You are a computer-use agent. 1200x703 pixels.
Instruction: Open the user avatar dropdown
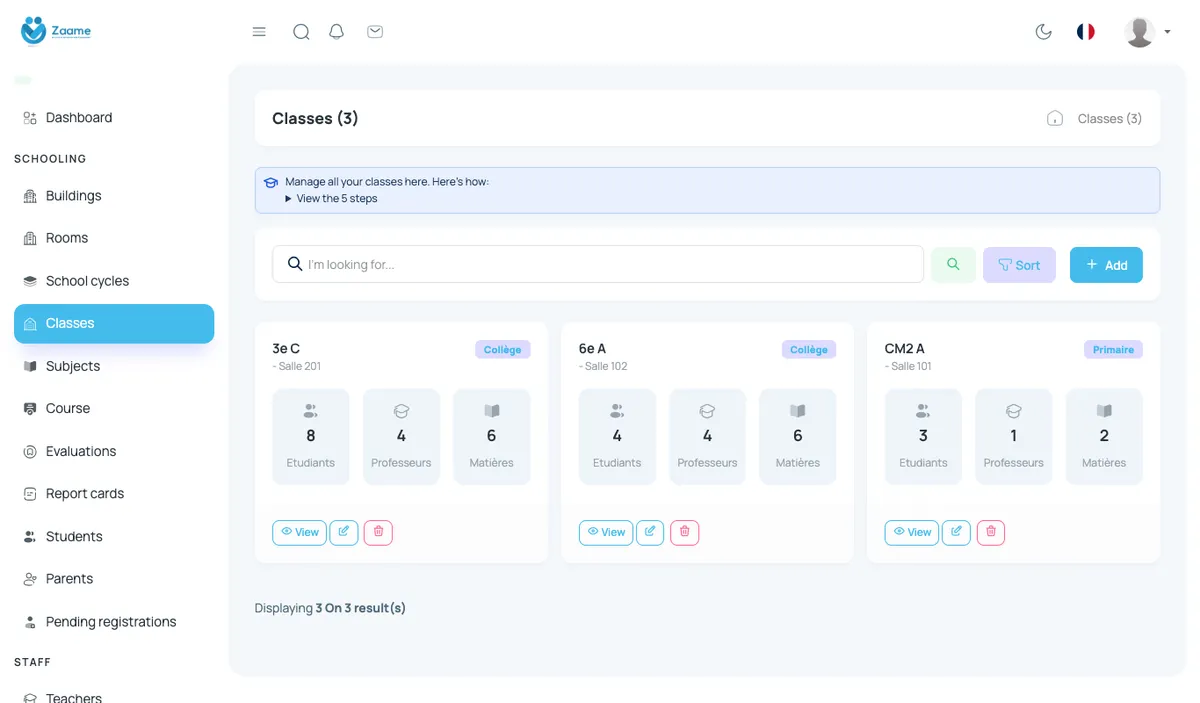pyautogui.click(x=1147, y=32)
